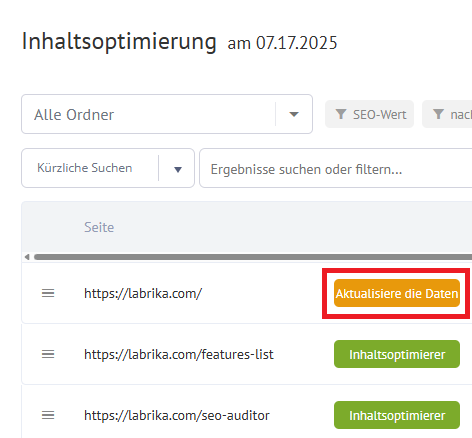Click the funnel icon on SEO-Wert filter

tap(341, 114)
